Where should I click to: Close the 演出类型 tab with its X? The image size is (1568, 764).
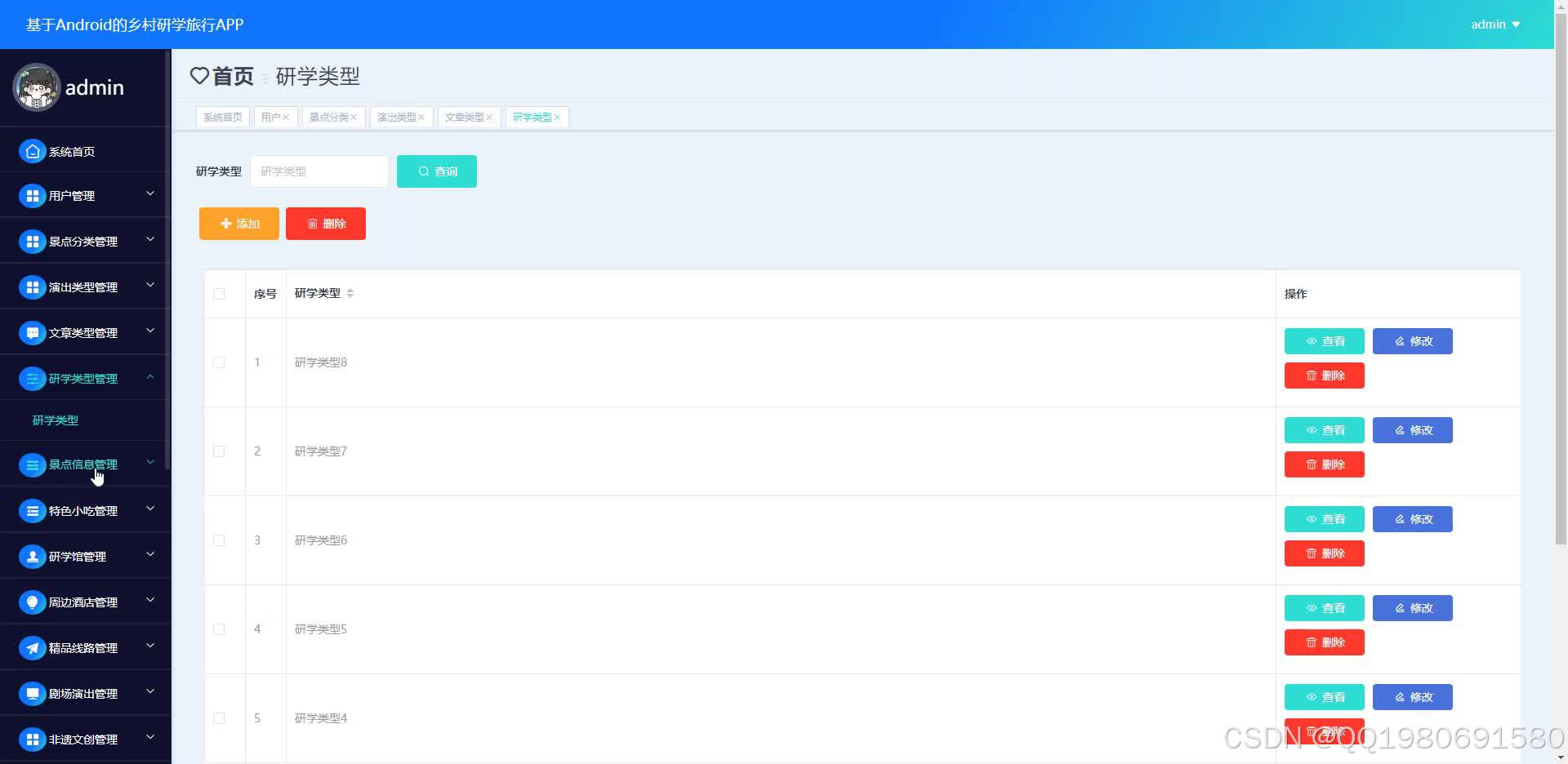[x=421, y=118]
